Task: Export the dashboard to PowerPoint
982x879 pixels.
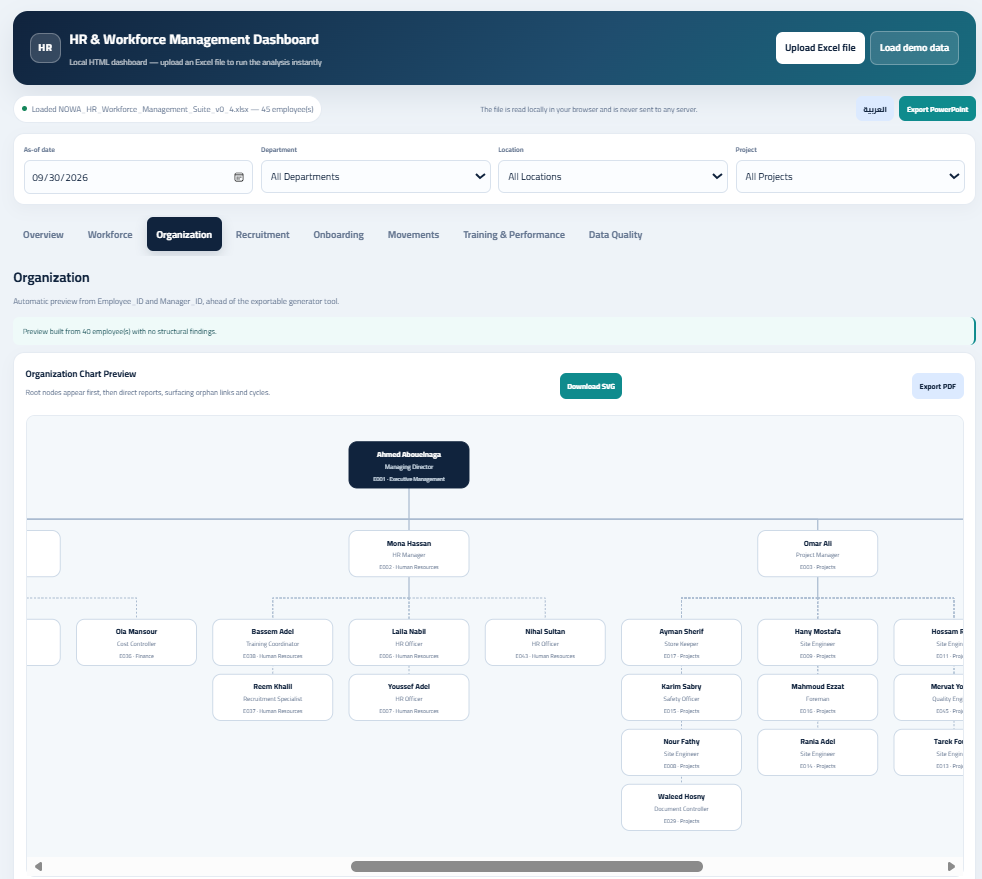Action: 937,109
